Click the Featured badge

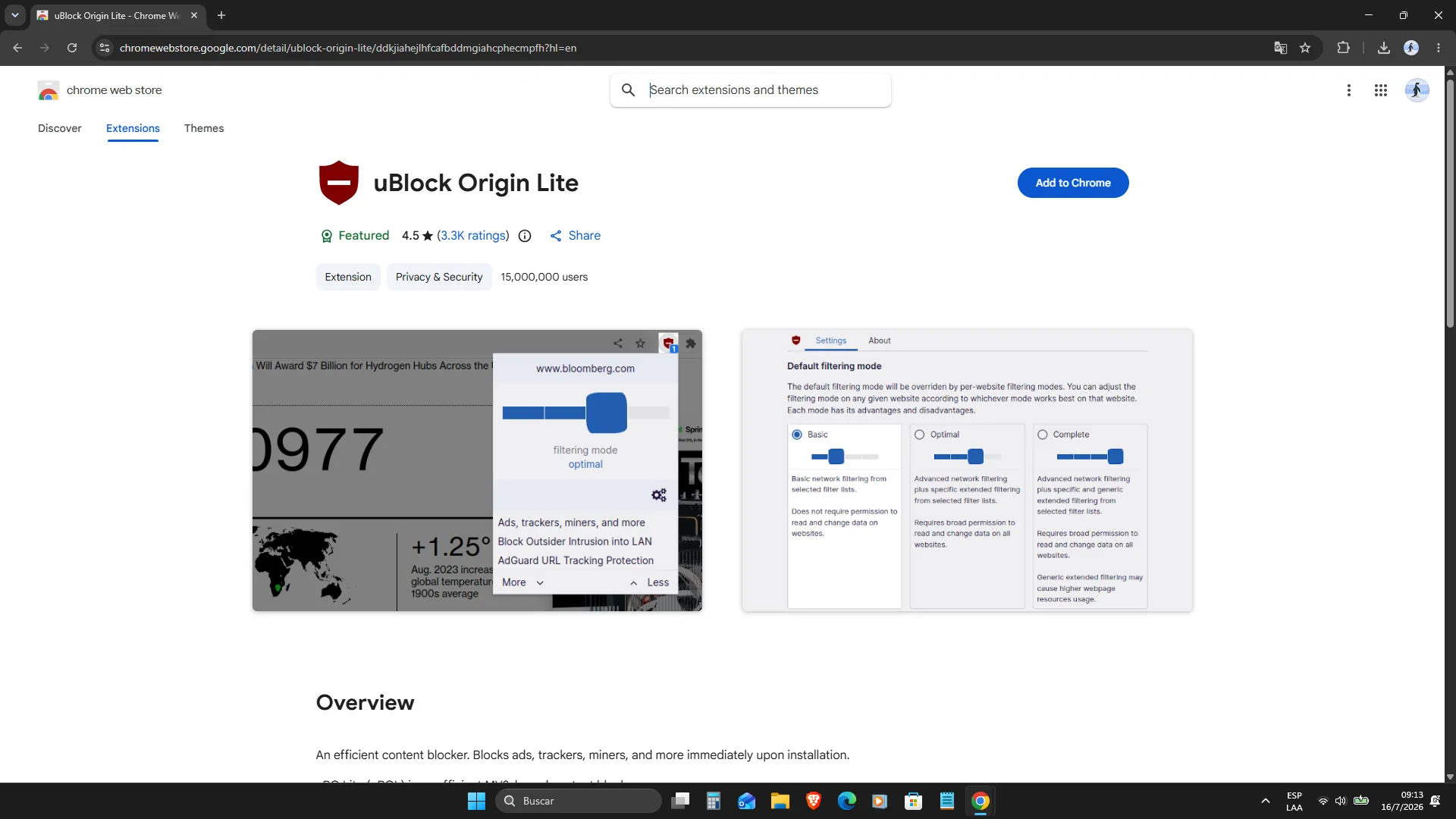[x=355, y=236]
